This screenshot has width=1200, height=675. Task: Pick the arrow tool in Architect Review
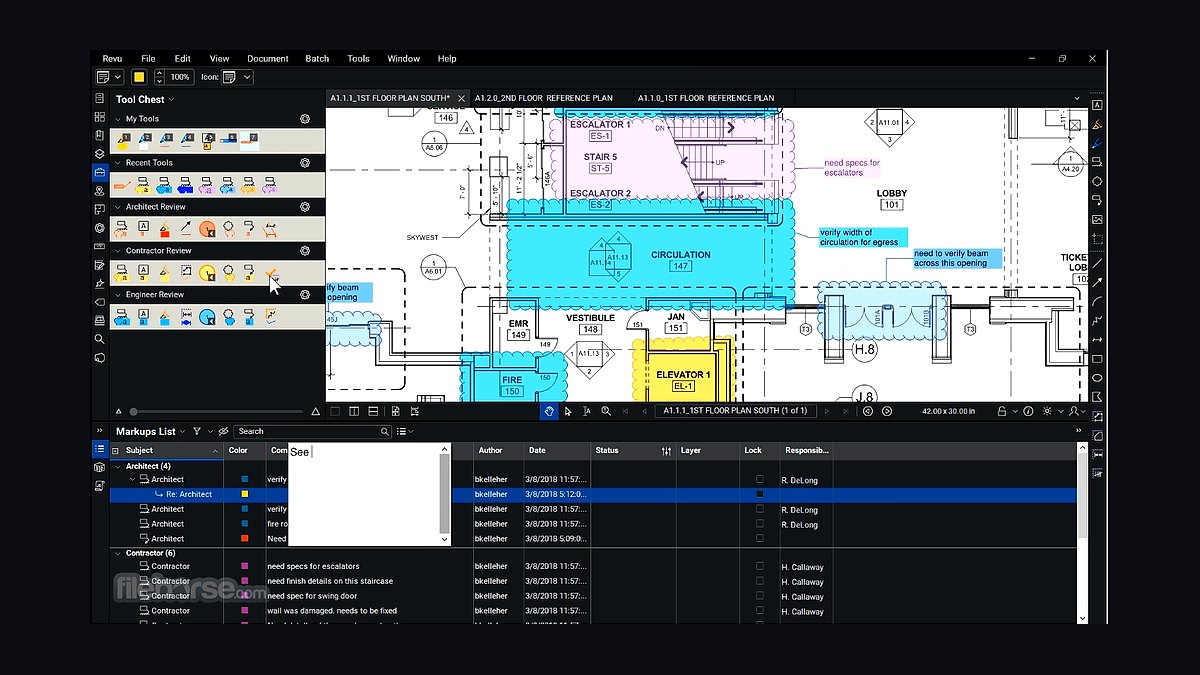pos(186,229)
